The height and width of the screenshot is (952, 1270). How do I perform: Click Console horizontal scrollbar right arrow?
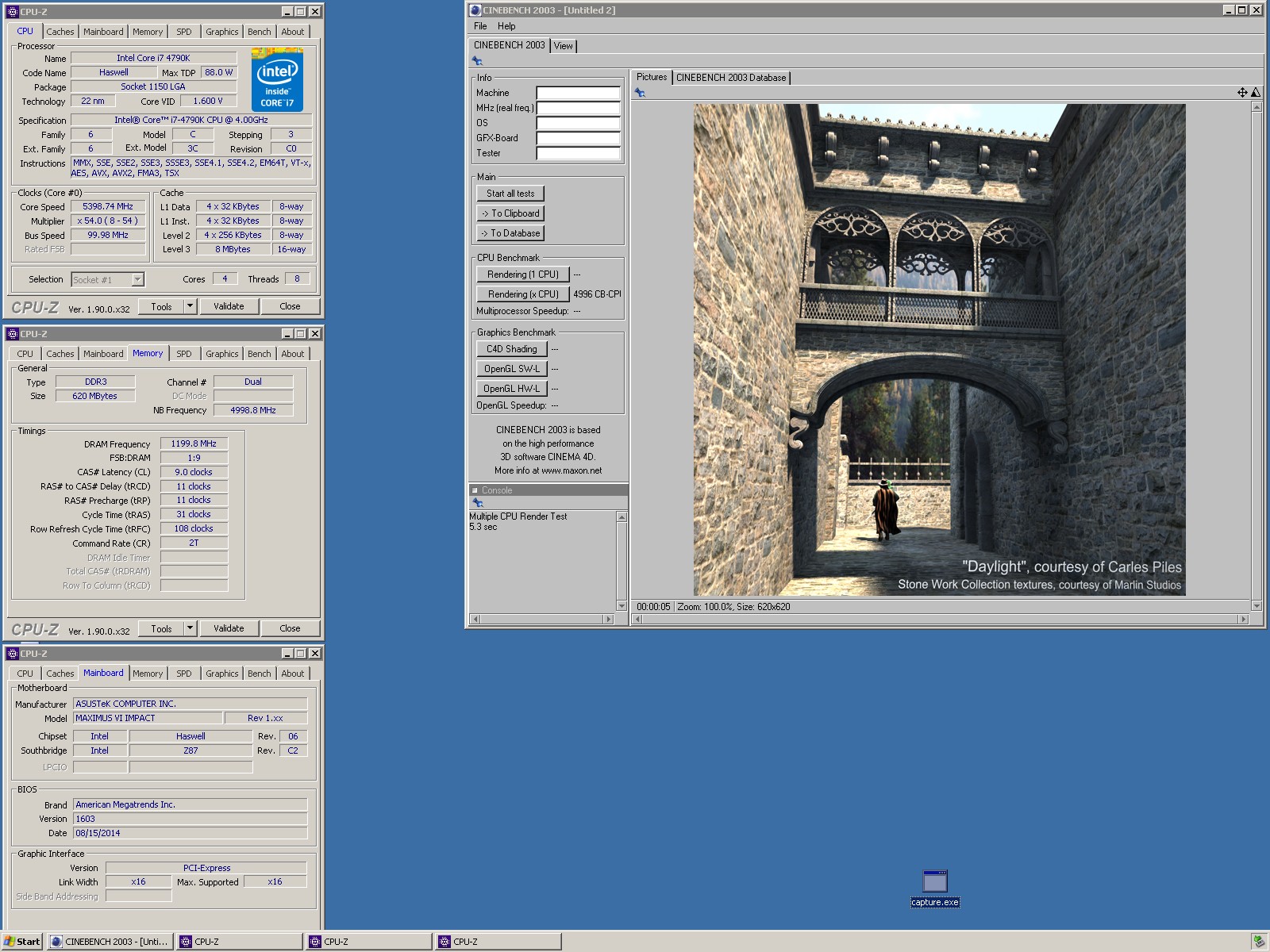(609, 619)
